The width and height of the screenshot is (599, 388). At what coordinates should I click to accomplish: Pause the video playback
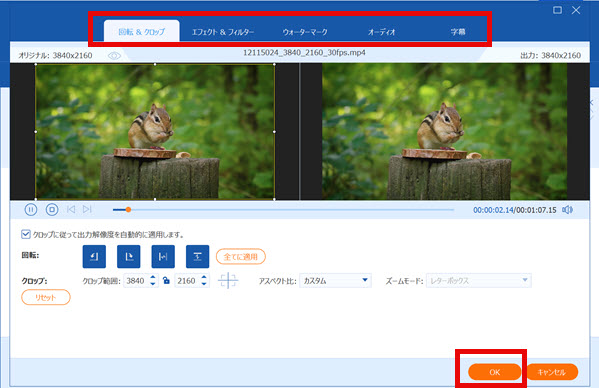click(31, 210)
